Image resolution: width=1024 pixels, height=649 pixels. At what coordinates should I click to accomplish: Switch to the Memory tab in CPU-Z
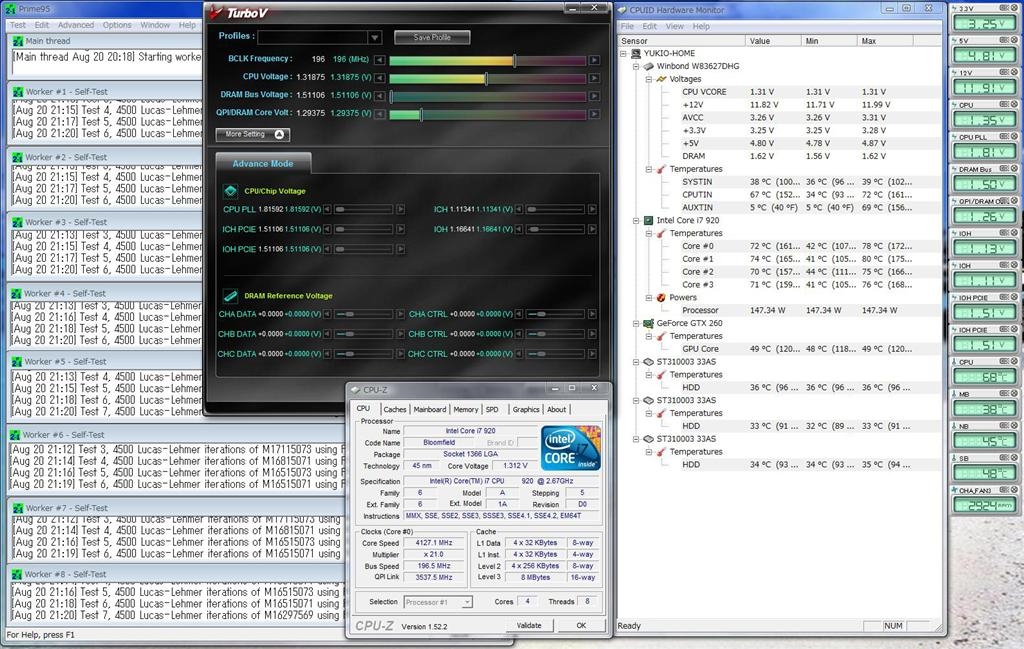(465, 409)
